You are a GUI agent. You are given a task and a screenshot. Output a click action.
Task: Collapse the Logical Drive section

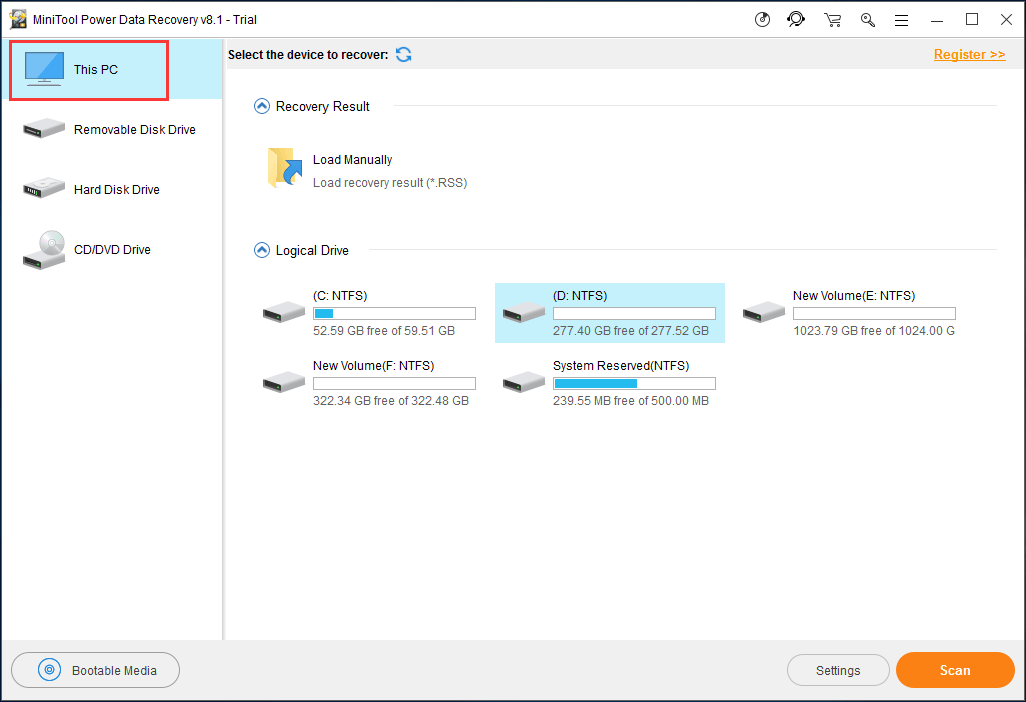[262, 250]
